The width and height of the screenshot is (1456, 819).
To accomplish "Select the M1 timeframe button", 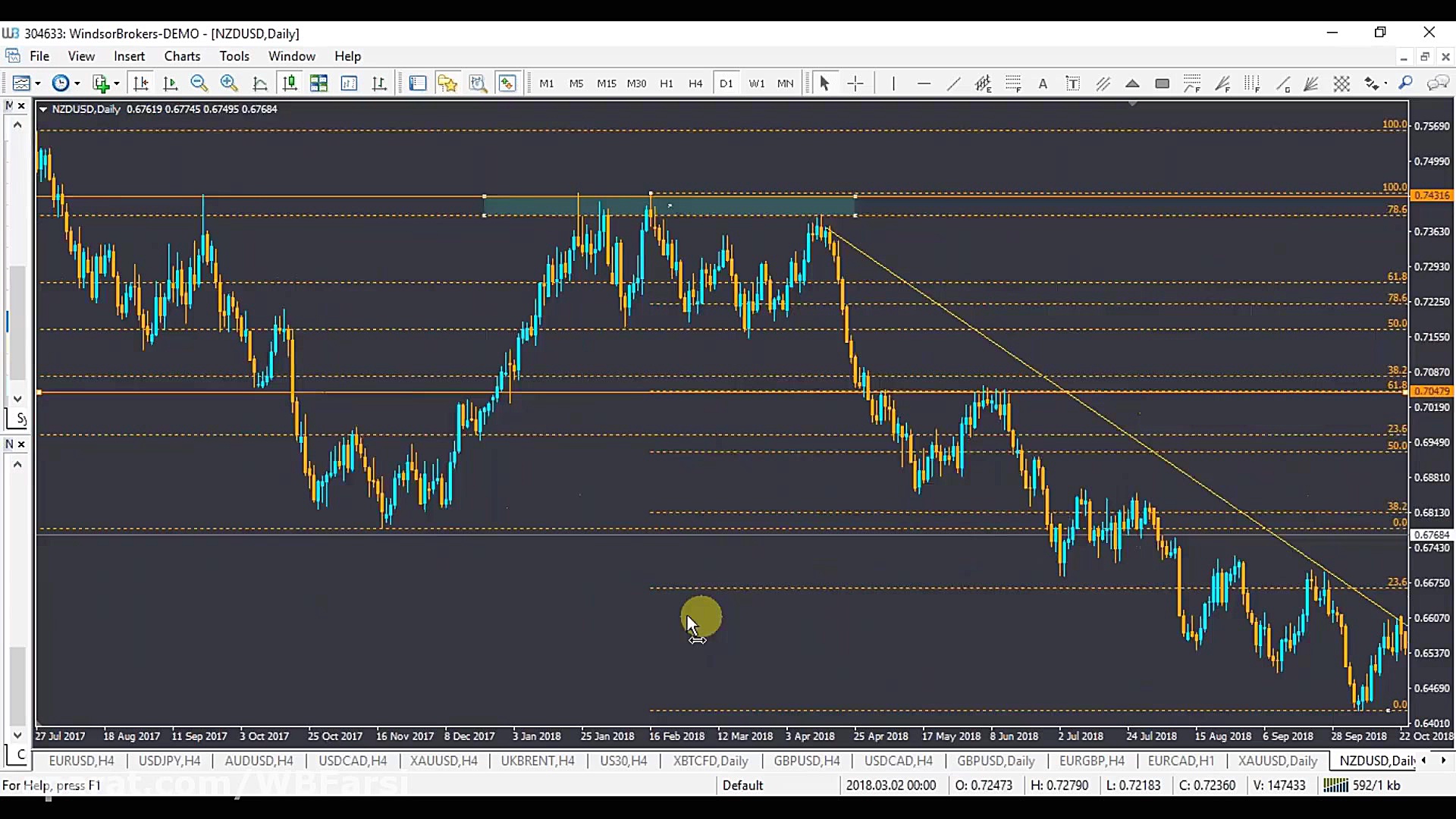I will click(x=547, y=83).
